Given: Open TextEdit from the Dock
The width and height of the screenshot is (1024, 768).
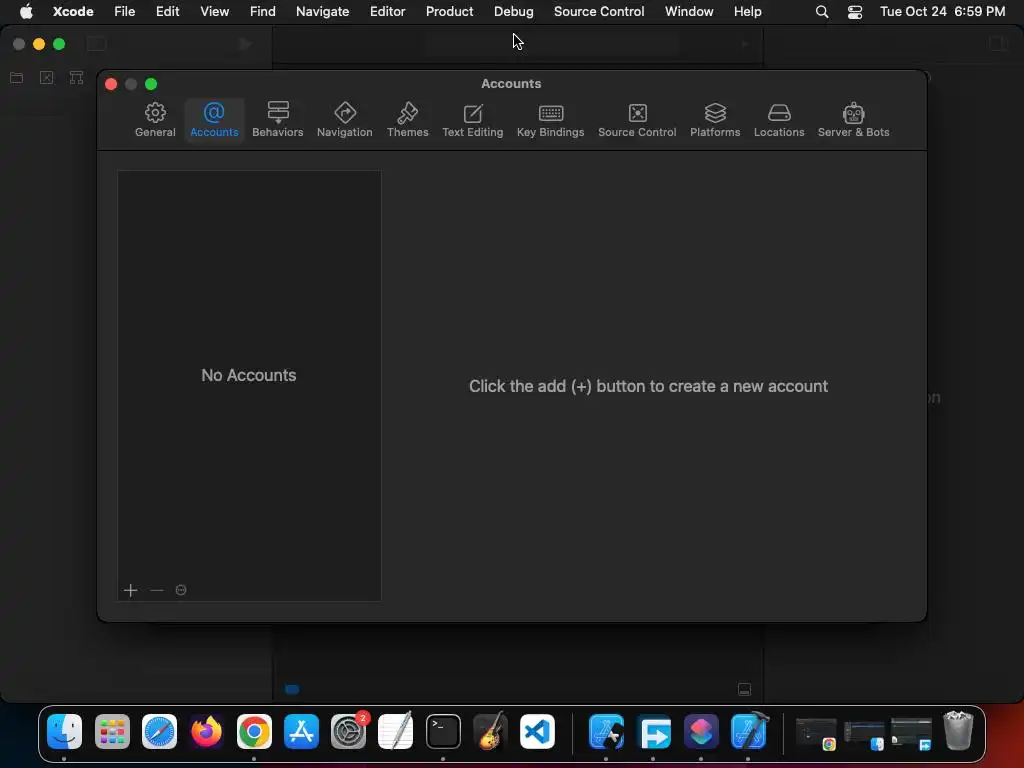Looking at the screenshot, I should click(x=396, y=731).
